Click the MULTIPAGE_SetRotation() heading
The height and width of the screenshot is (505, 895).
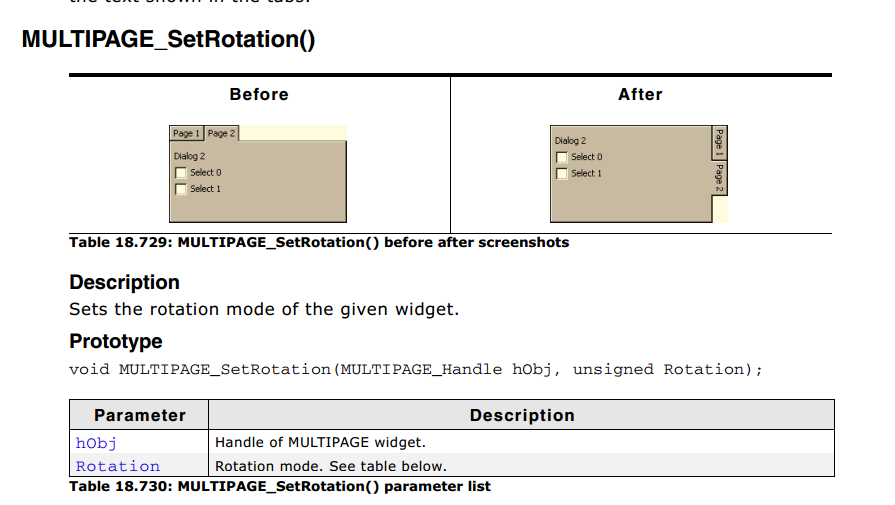click(x=168, y=39)
